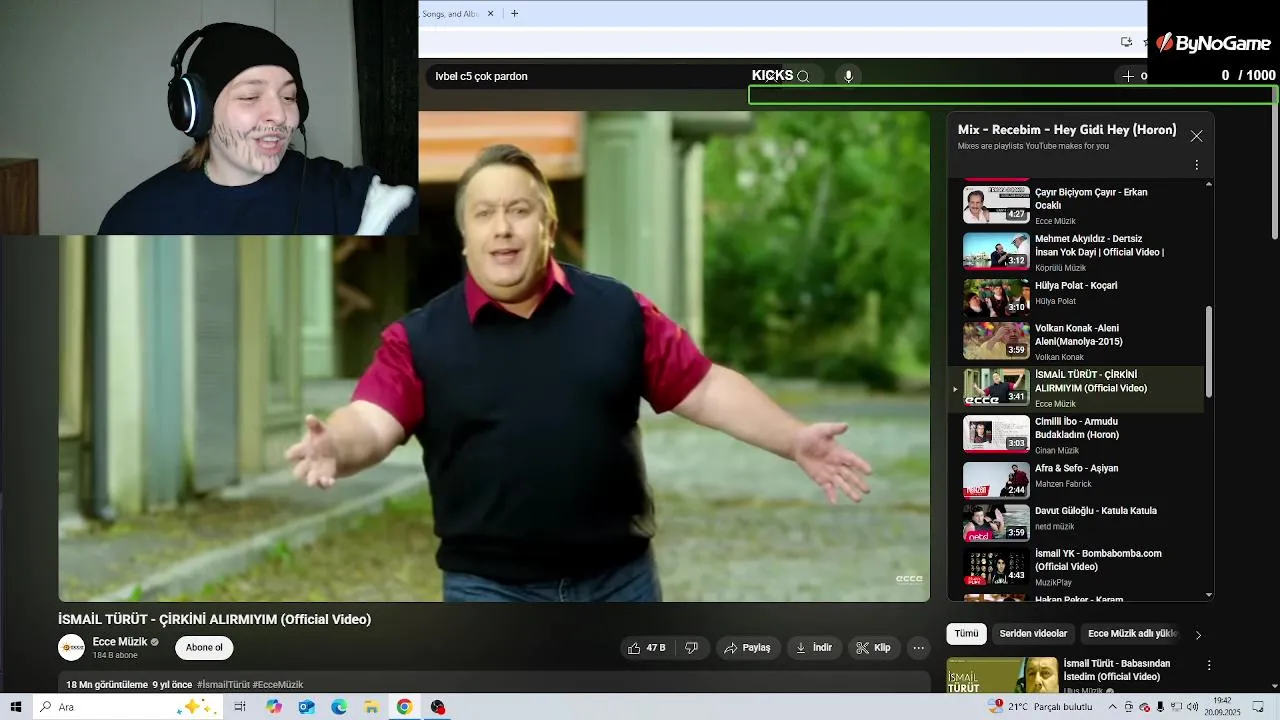Open the video's more actions ellipsis

coord(918,648)
